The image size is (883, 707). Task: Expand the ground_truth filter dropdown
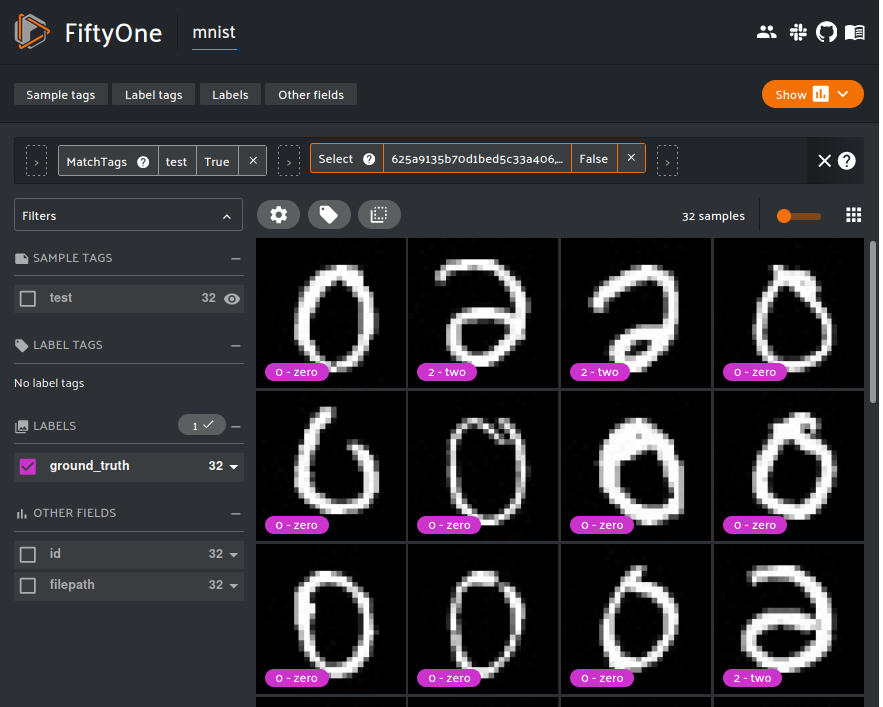pyautogui.click(x=234, y=466)
